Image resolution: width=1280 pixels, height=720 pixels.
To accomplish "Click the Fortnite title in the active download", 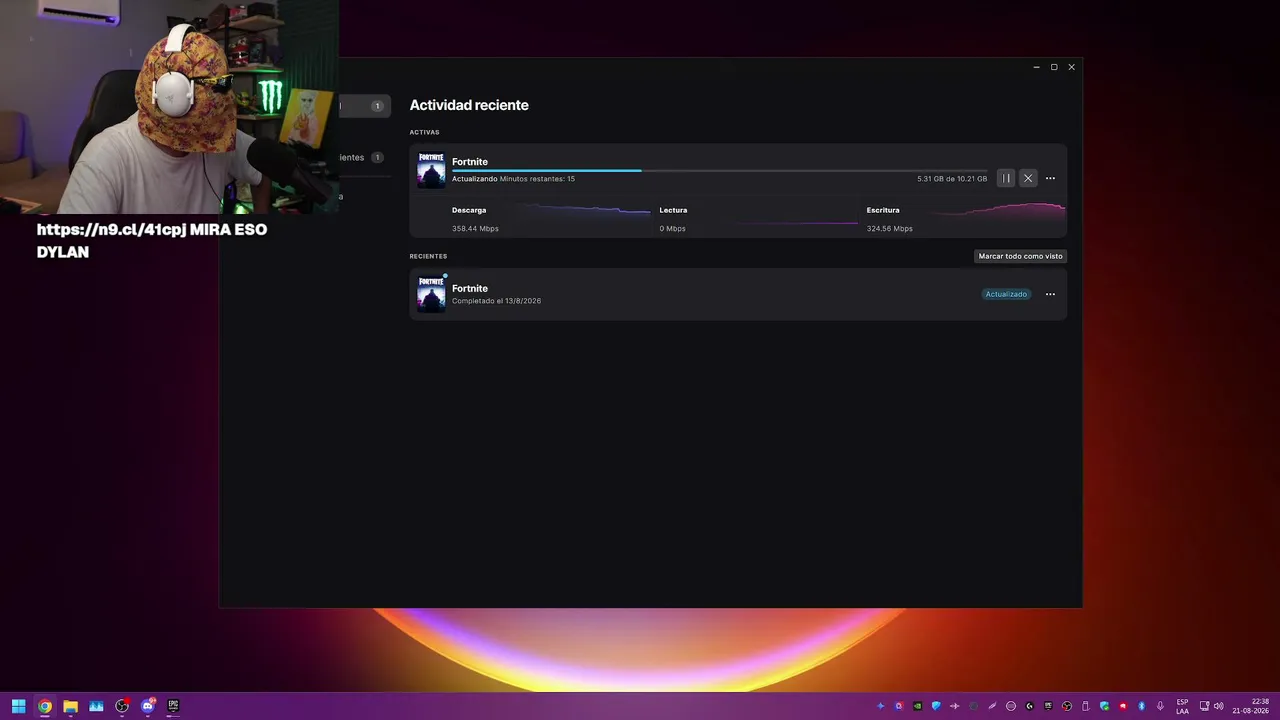I will coord(470,162).
